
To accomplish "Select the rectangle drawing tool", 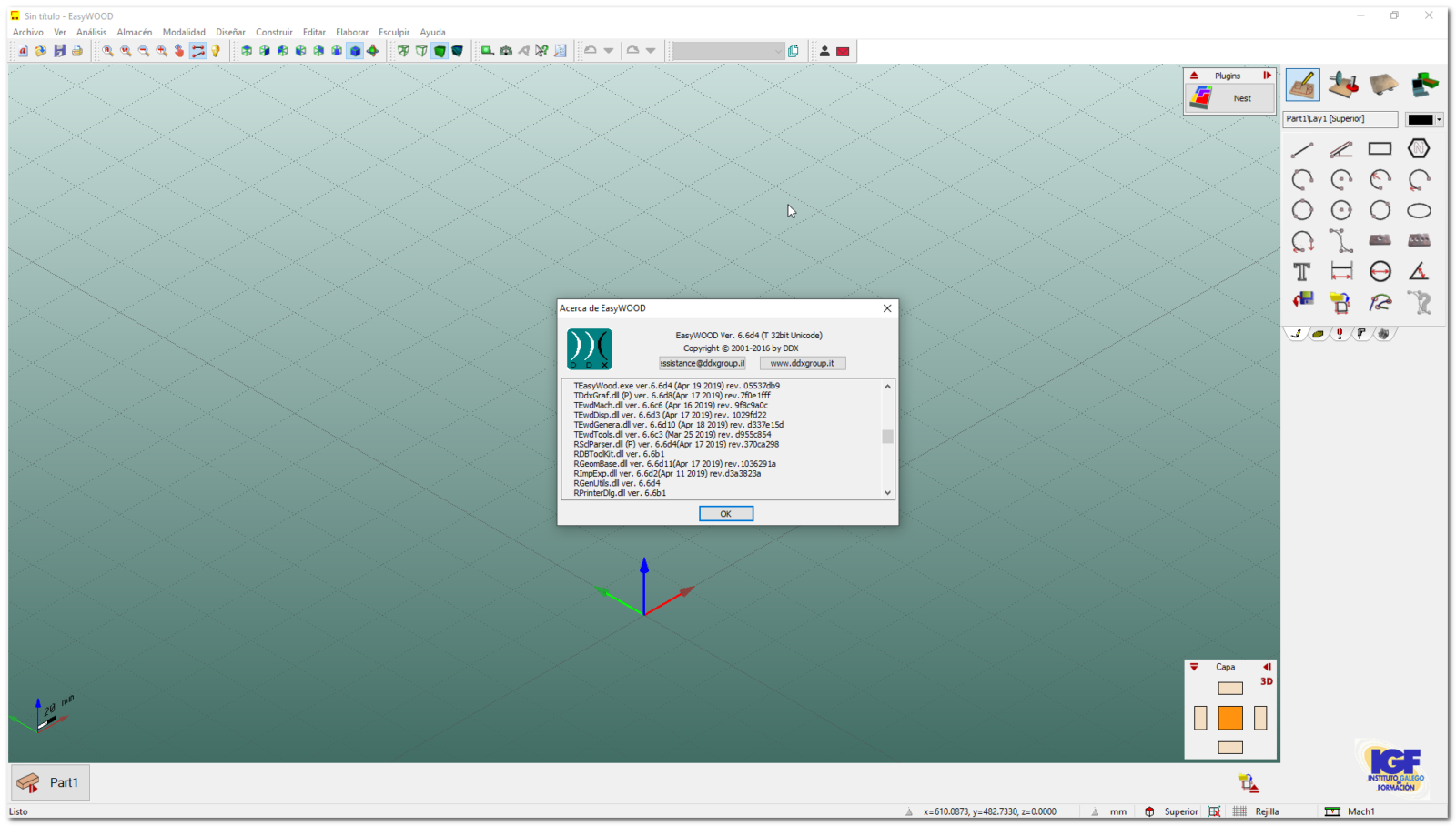I will [1380, 149].
